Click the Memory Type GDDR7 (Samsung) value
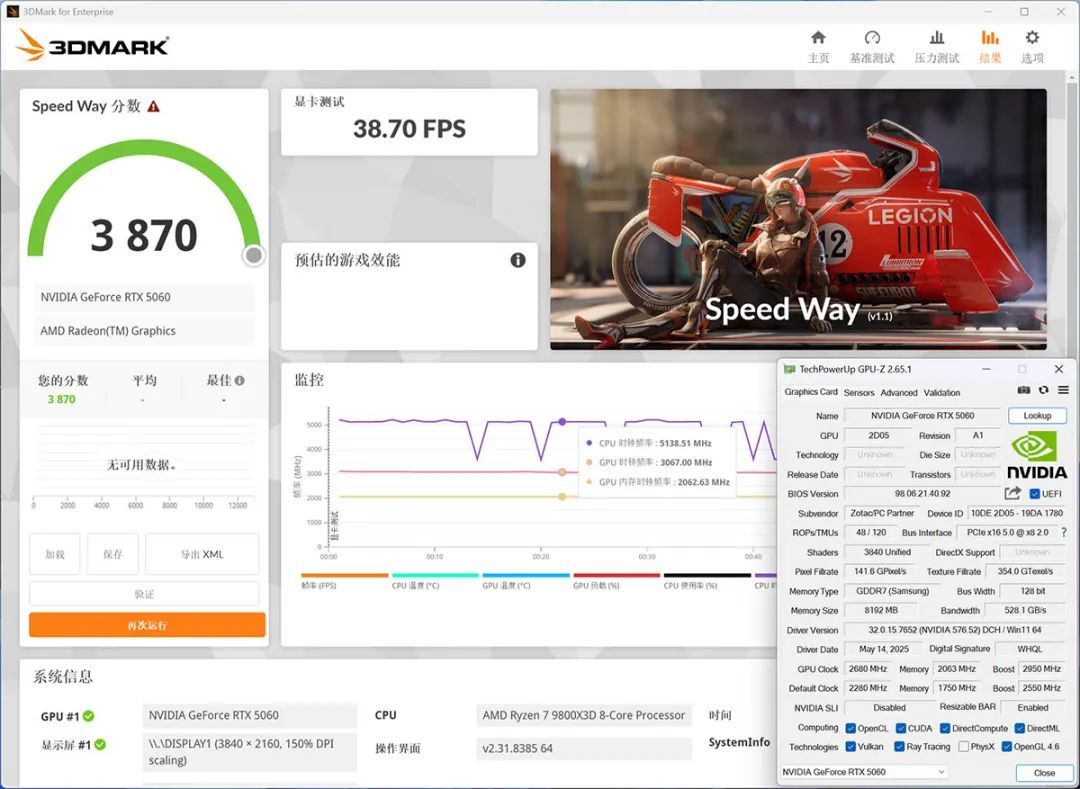1080x789 pixels. pos(892,591)
